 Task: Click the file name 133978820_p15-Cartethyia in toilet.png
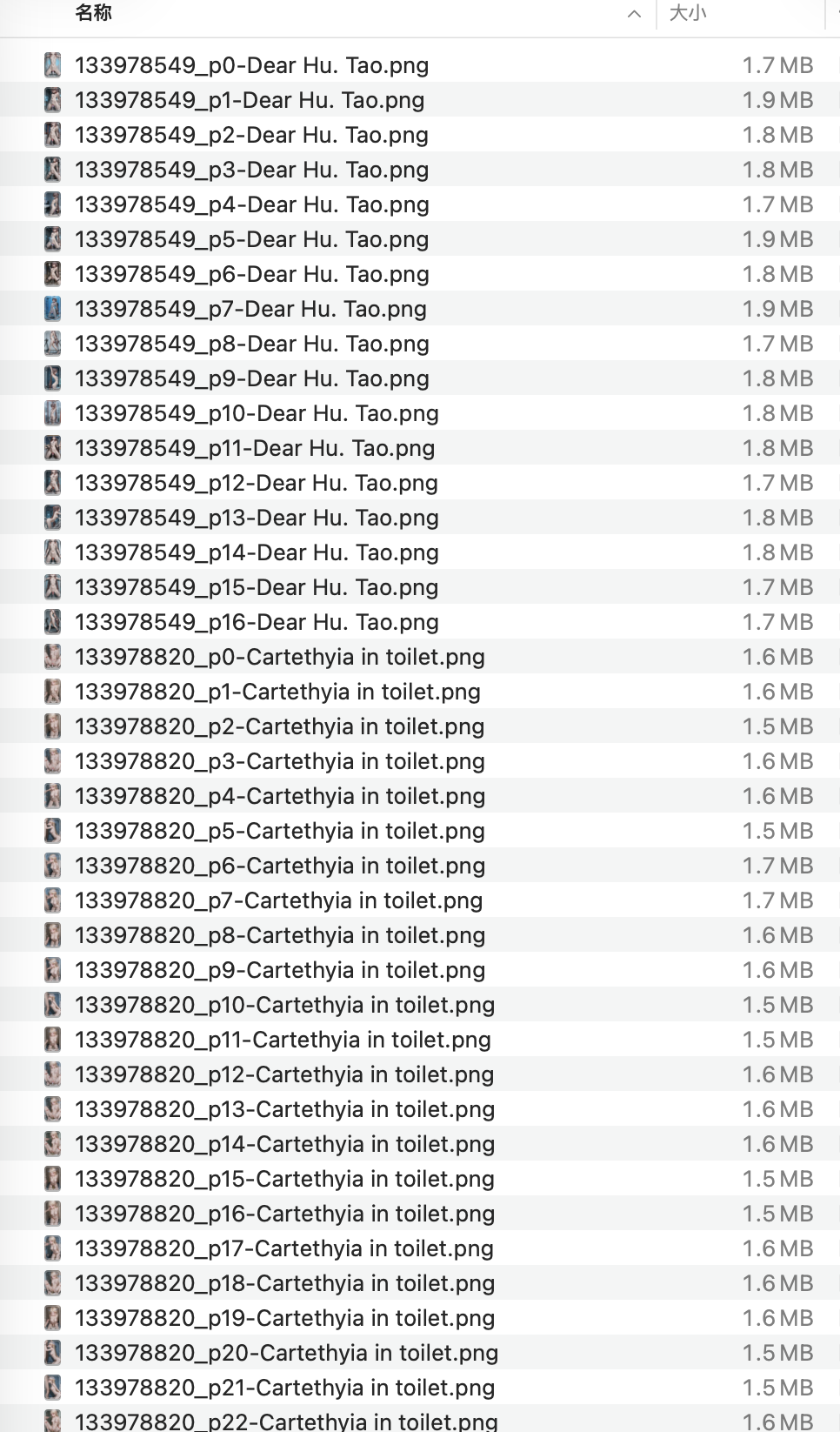[284, 1179]
